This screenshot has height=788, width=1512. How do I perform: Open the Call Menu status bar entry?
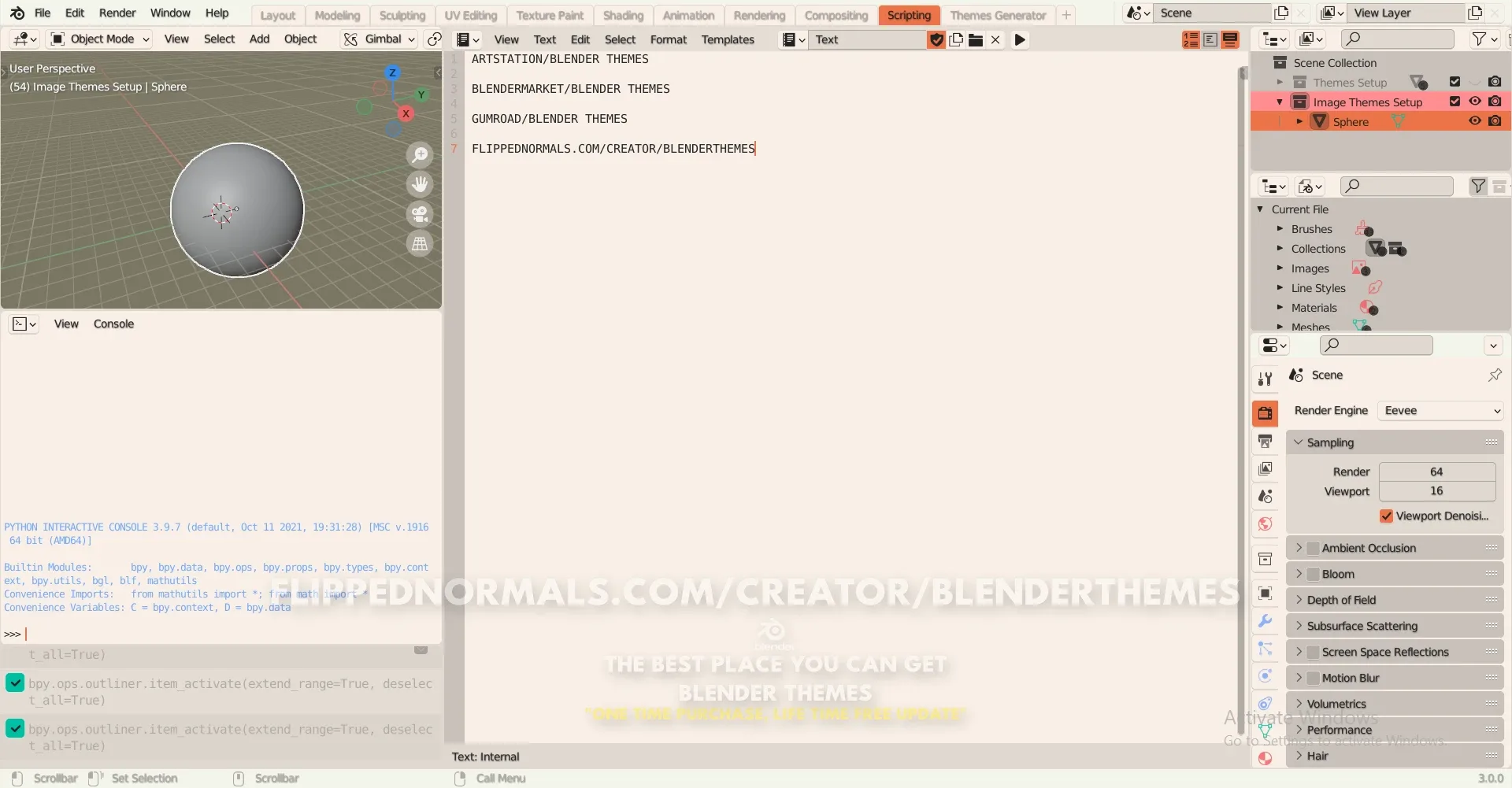[500, 778]
